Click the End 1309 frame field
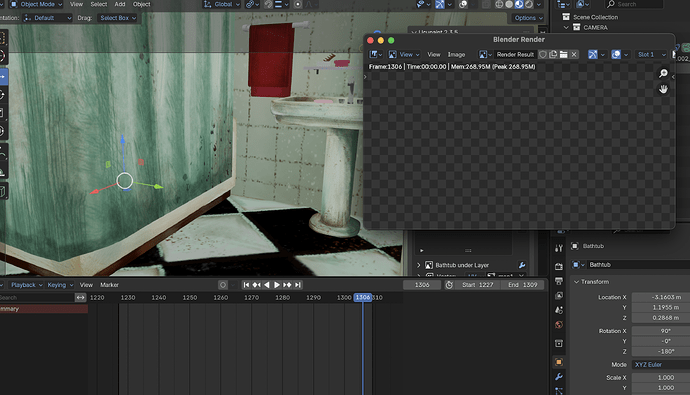Viewport: 690px width, 395px height. (x=522, y=285)
